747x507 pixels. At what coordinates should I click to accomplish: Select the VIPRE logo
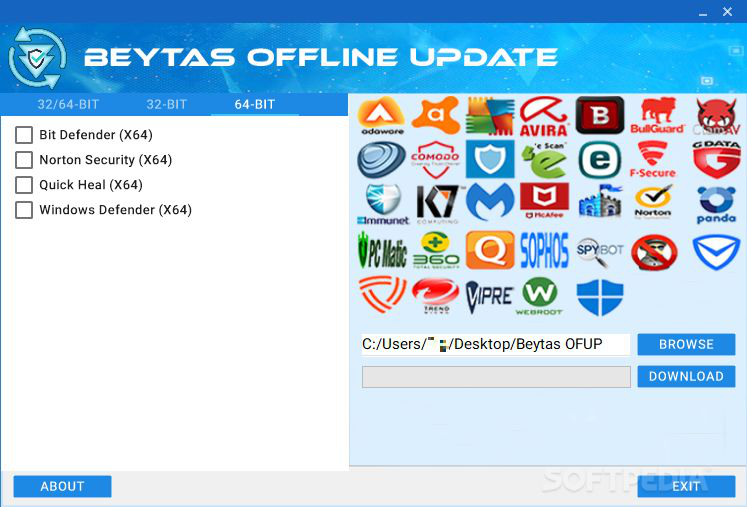click(x=490, y=296)
